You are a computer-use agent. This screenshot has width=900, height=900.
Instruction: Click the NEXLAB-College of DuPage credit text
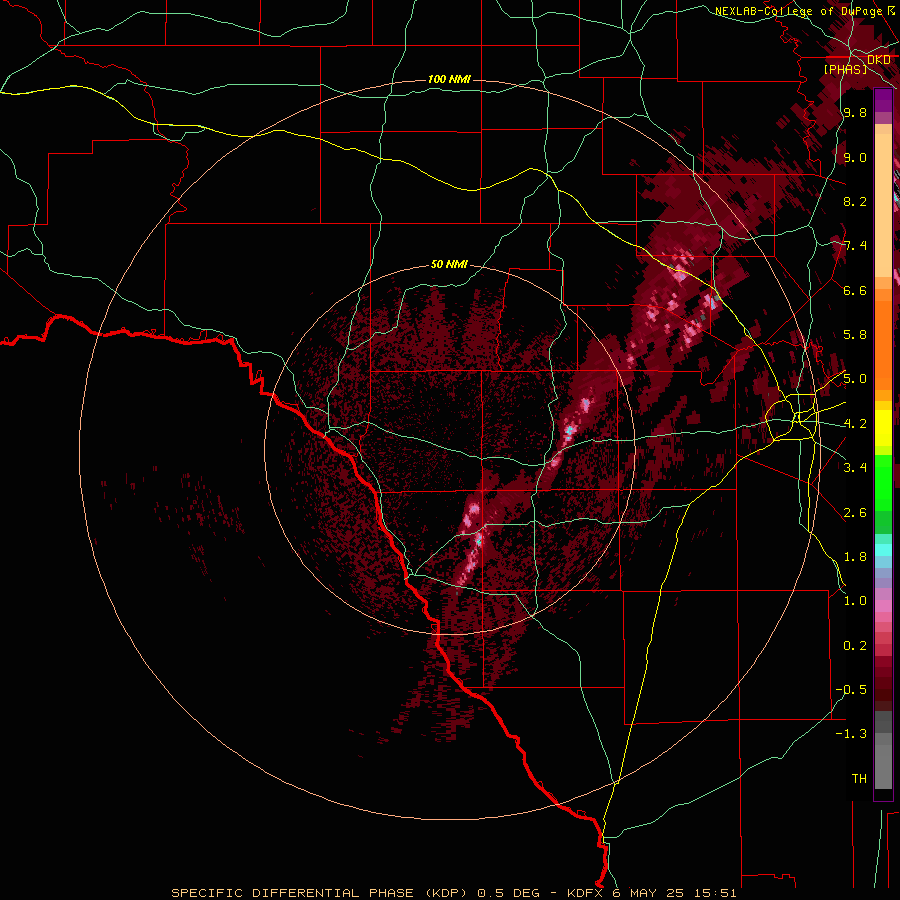798,11
